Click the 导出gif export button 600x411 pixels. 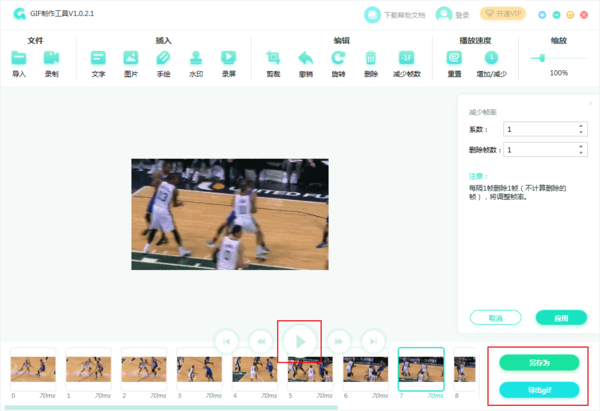(x=538, y=388)
